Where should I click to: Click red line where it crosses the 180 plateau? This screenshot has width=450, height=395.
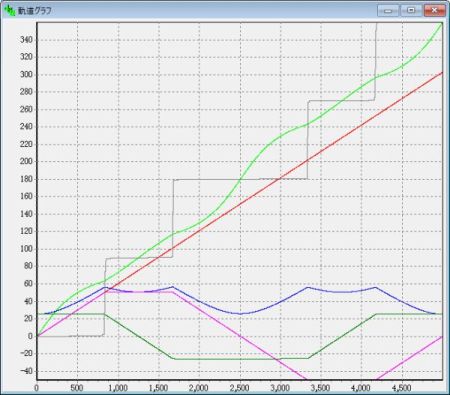pos(279,179)
